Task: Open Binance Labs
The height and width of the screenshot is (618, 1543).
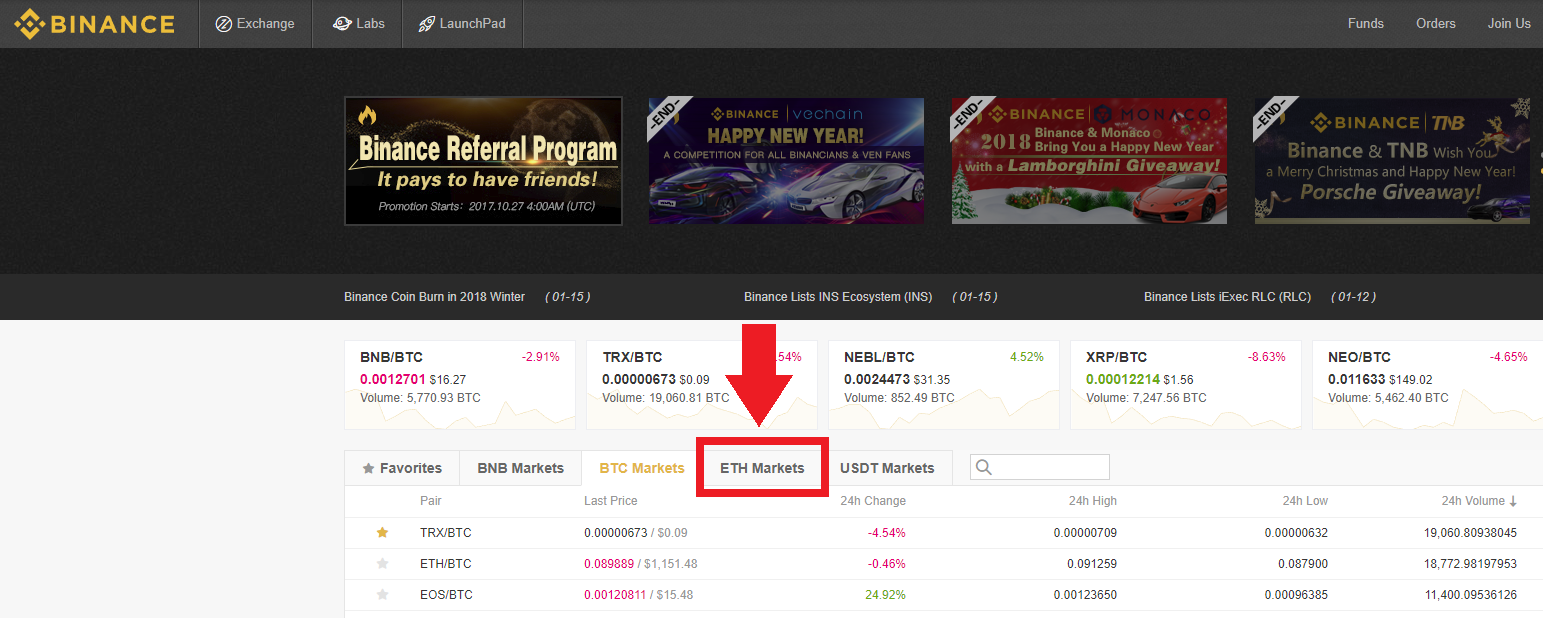Action: [357, 24]
